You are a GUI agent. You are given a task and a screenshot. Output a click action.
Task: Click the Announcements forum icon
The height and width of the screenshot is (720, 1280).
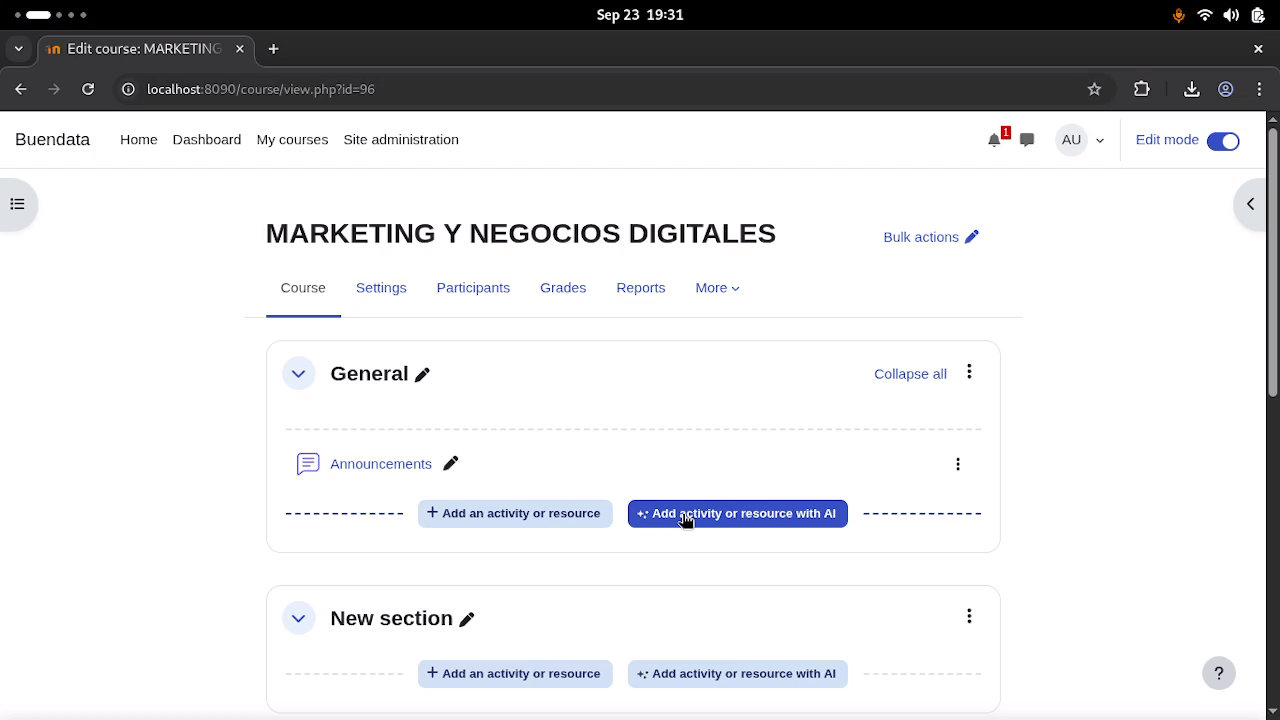[x=308, y=463]
